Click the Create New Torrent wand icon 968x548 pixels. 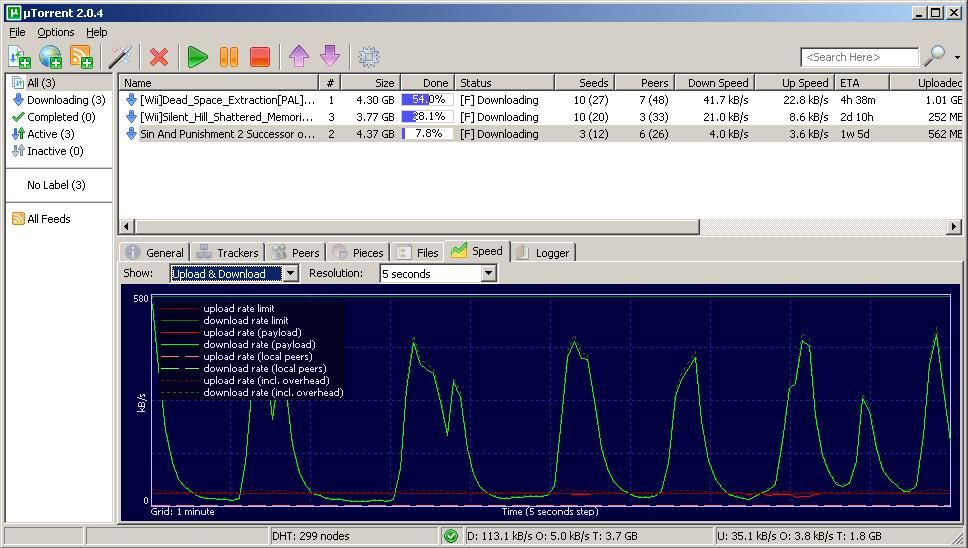coord(119,57)
